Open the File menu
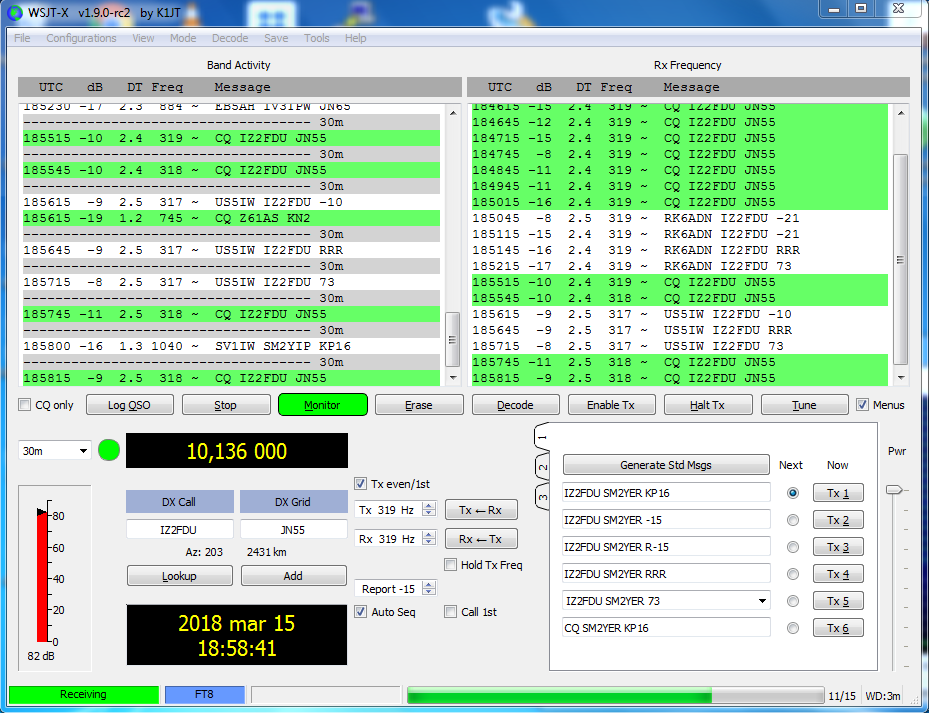This screenshot has width=929, height=713. click(x=22, y=38)
